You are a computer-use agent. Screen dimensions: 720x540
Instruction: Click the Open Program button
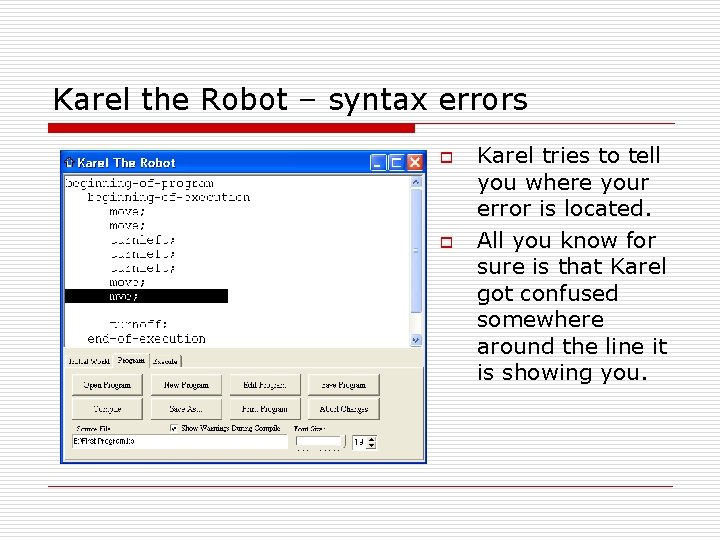pyautogui.click(x=107, y=385)
